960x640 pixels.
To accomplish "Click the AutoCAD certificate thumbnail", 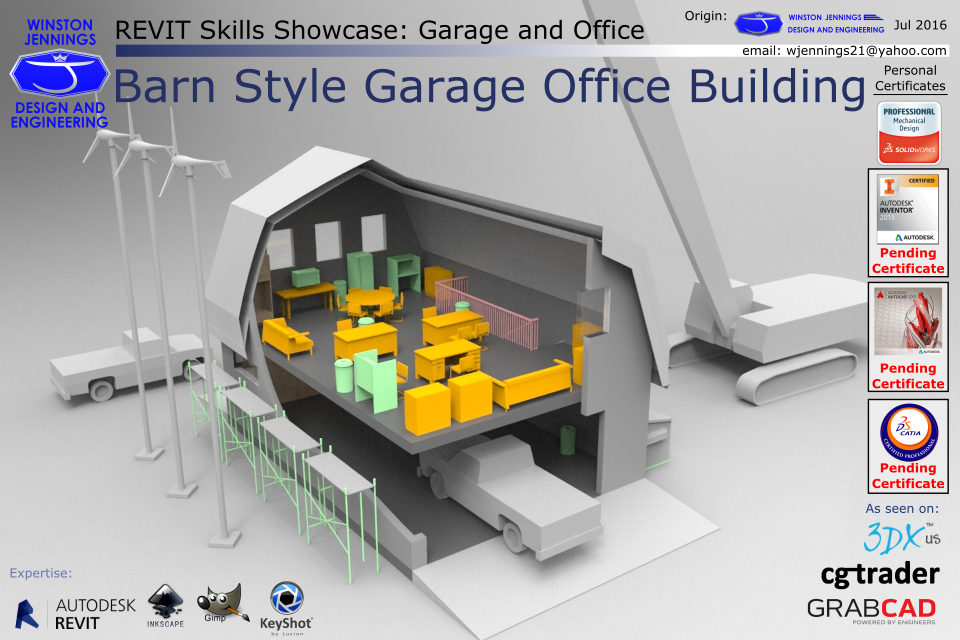I will click(908, 322).
